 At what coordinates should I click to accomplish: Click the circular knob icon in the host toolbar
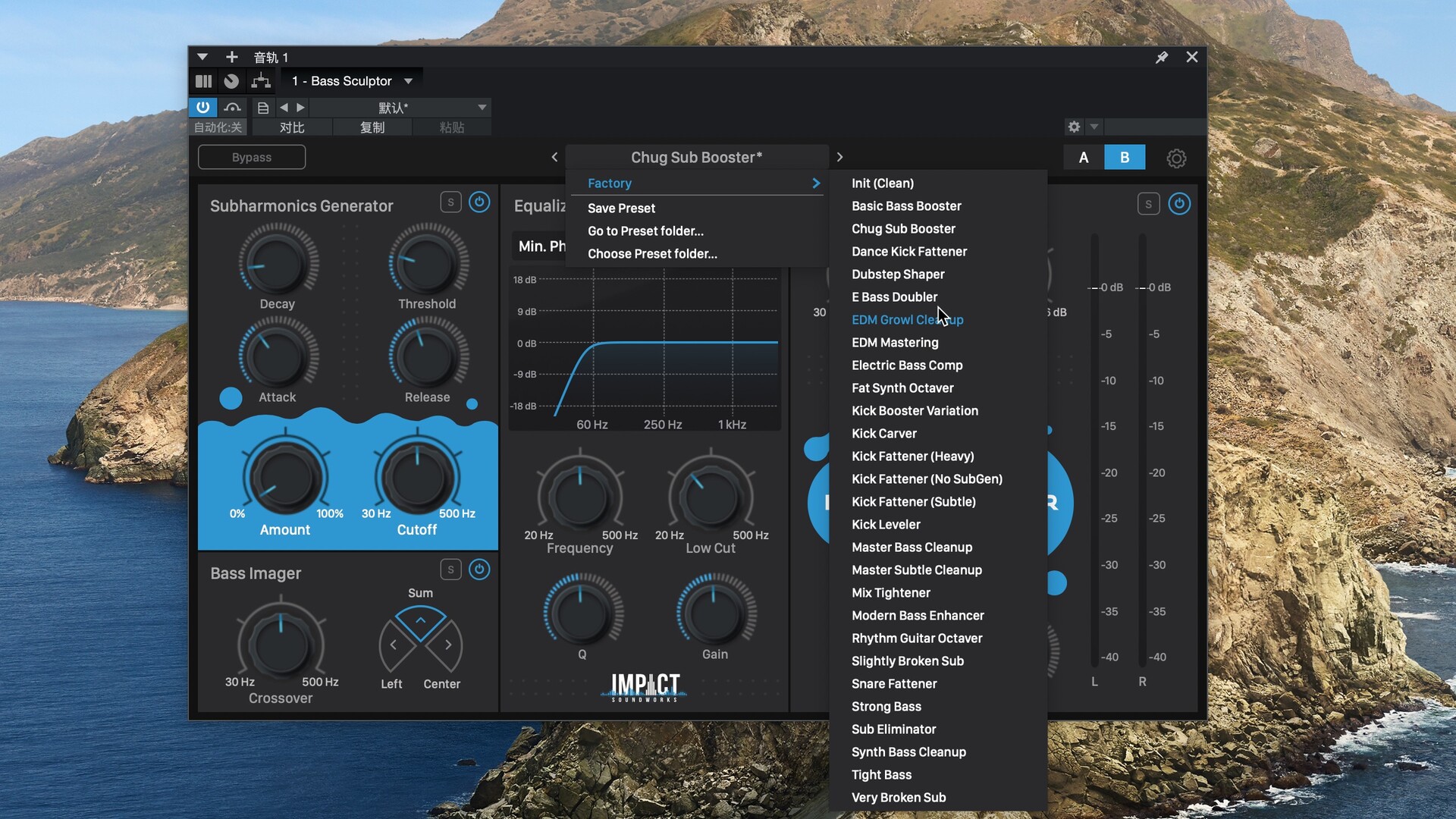pyautogui.click(x=231, y=81)
